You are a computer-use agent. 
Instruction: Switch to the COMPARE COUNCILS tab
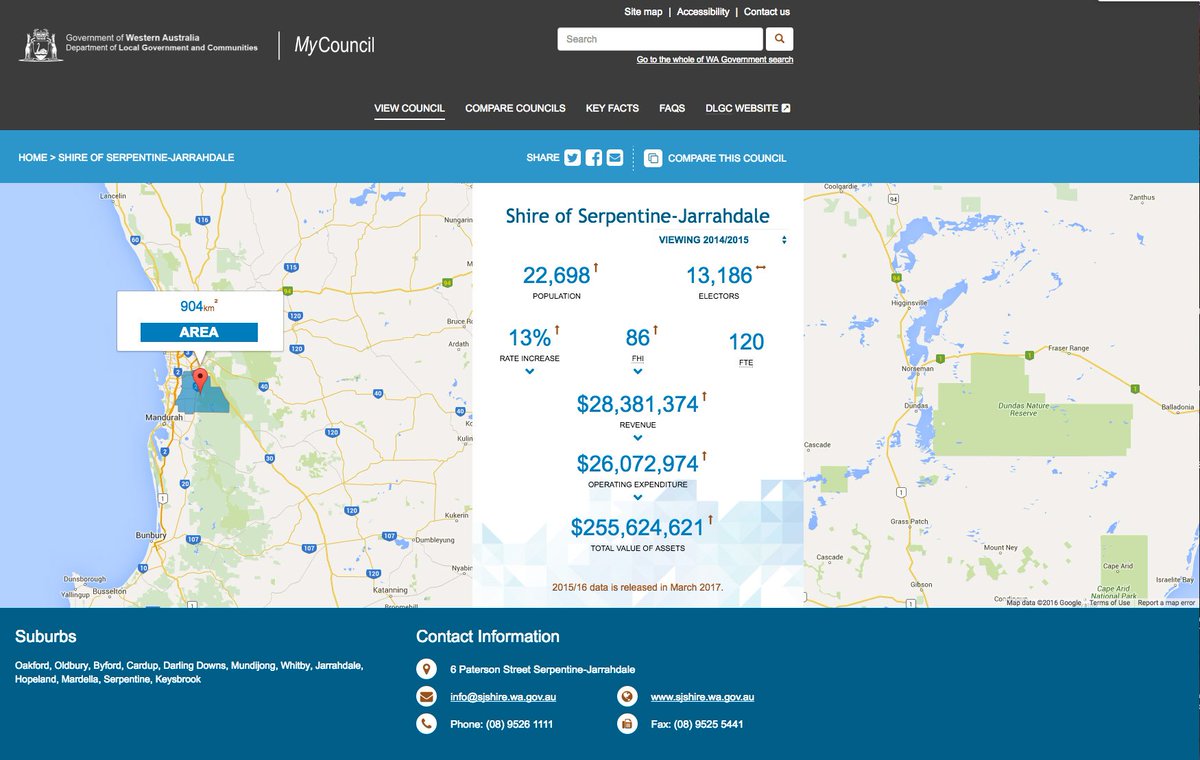click(x=513, y=108)
